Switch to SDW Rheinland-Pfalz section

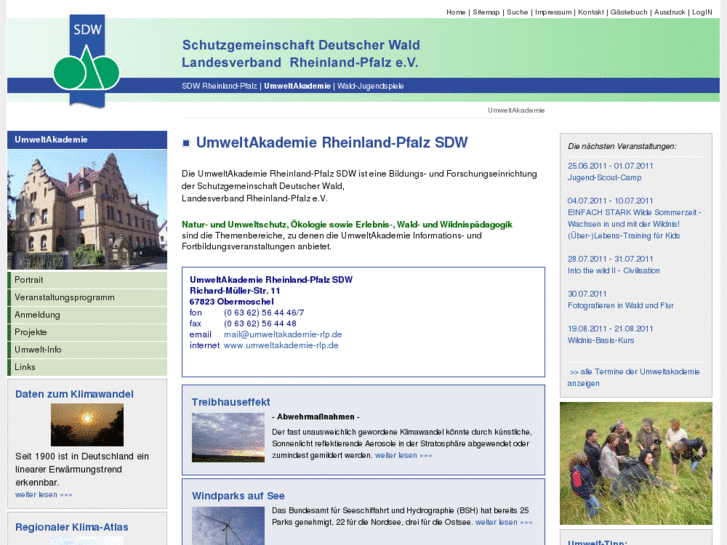pos(219,86)
